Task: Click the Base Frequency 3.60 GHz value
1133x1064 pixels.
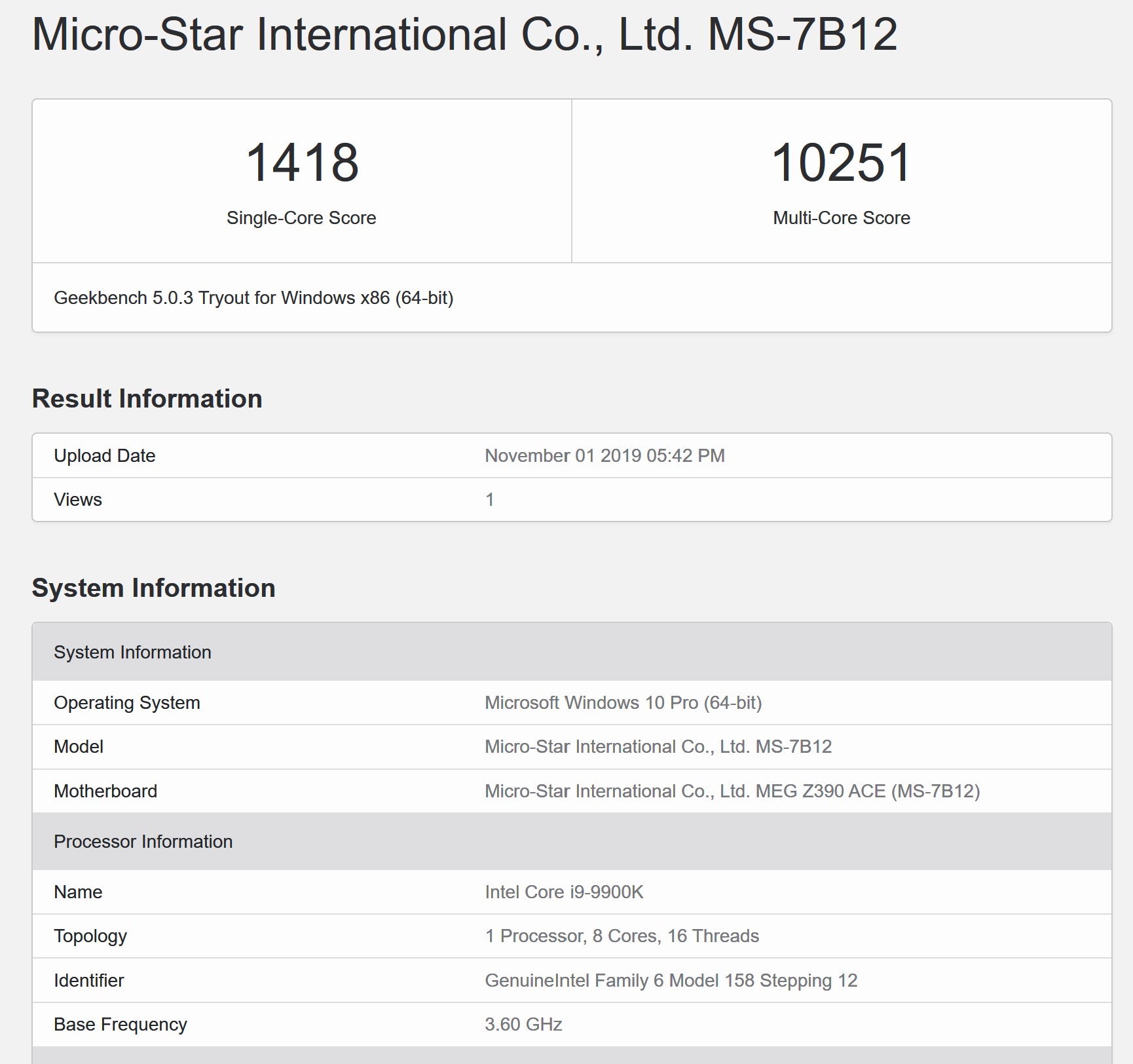Action: pos(523,1024)
